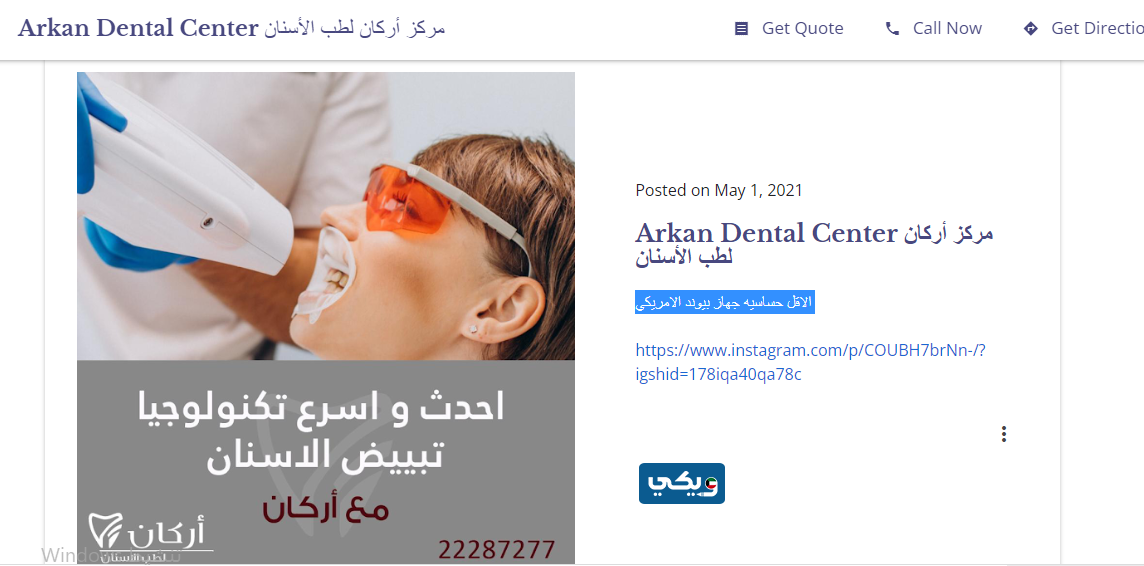Select the Call Now menu label
The image size is (1144, 566).
(947, 28)
